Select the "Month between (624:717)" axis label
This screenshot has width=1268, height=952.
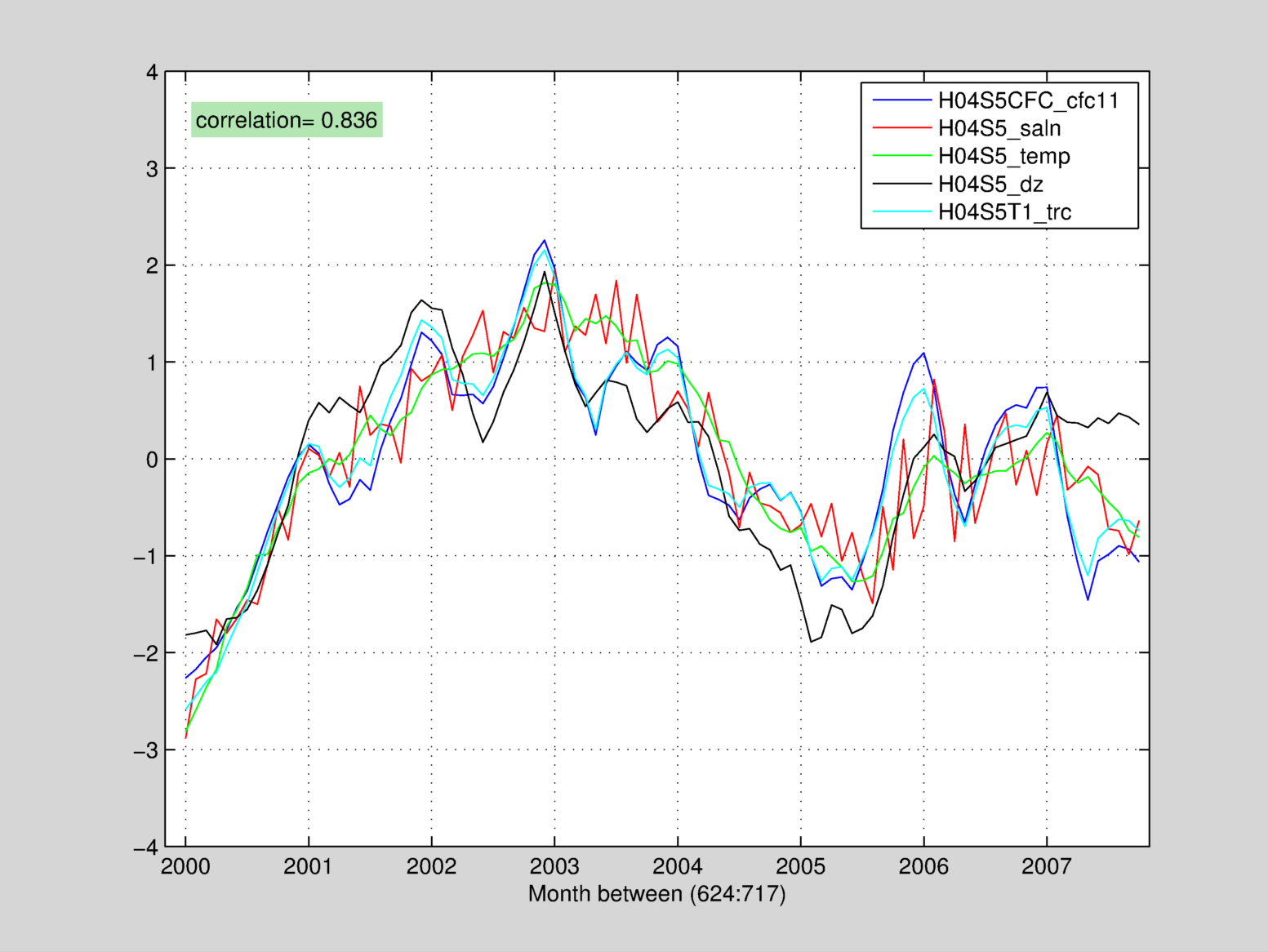(x=656, y=893)
